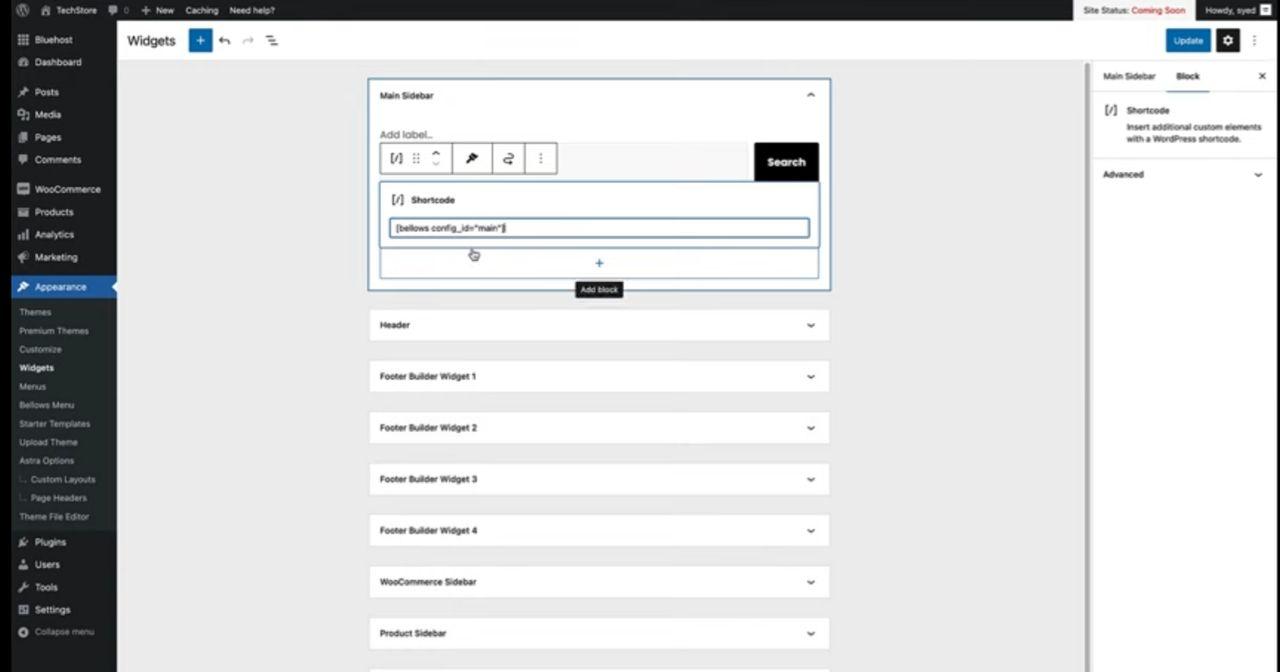Open the settings gear near the Update button

pyautogui.click(x=1227, y=40)
